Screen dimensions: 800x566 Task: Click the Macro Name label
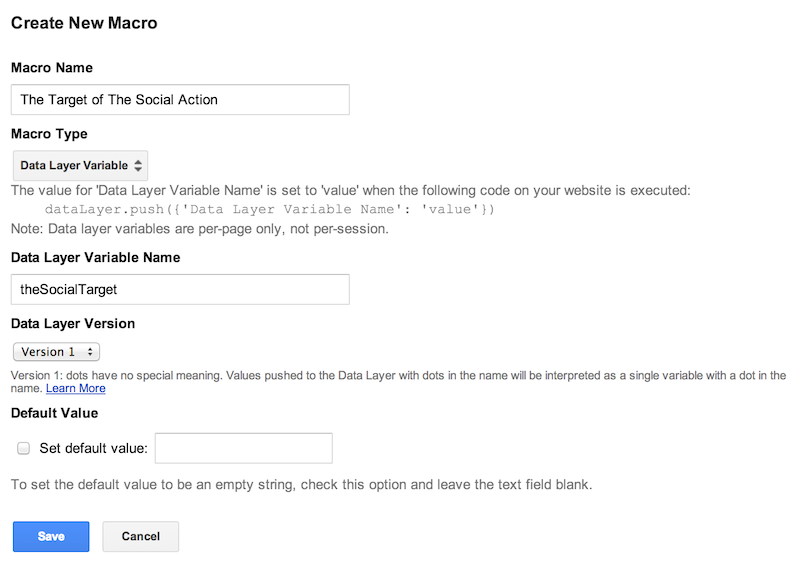pos(52,68)
